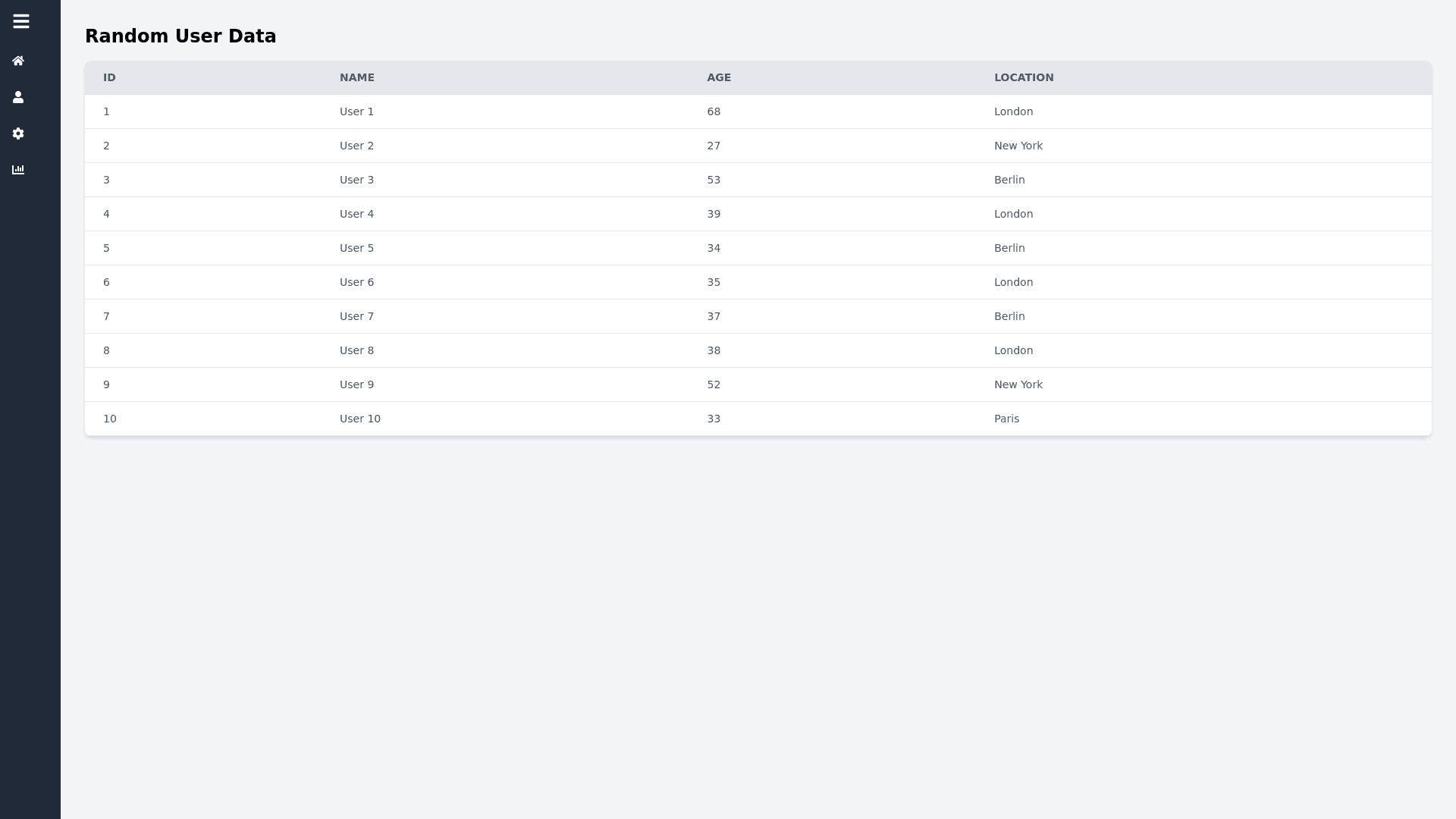The height and width of the screenshot is (819, 1456).
Task: Select the User 2 row name
Action: coord(356,146)
